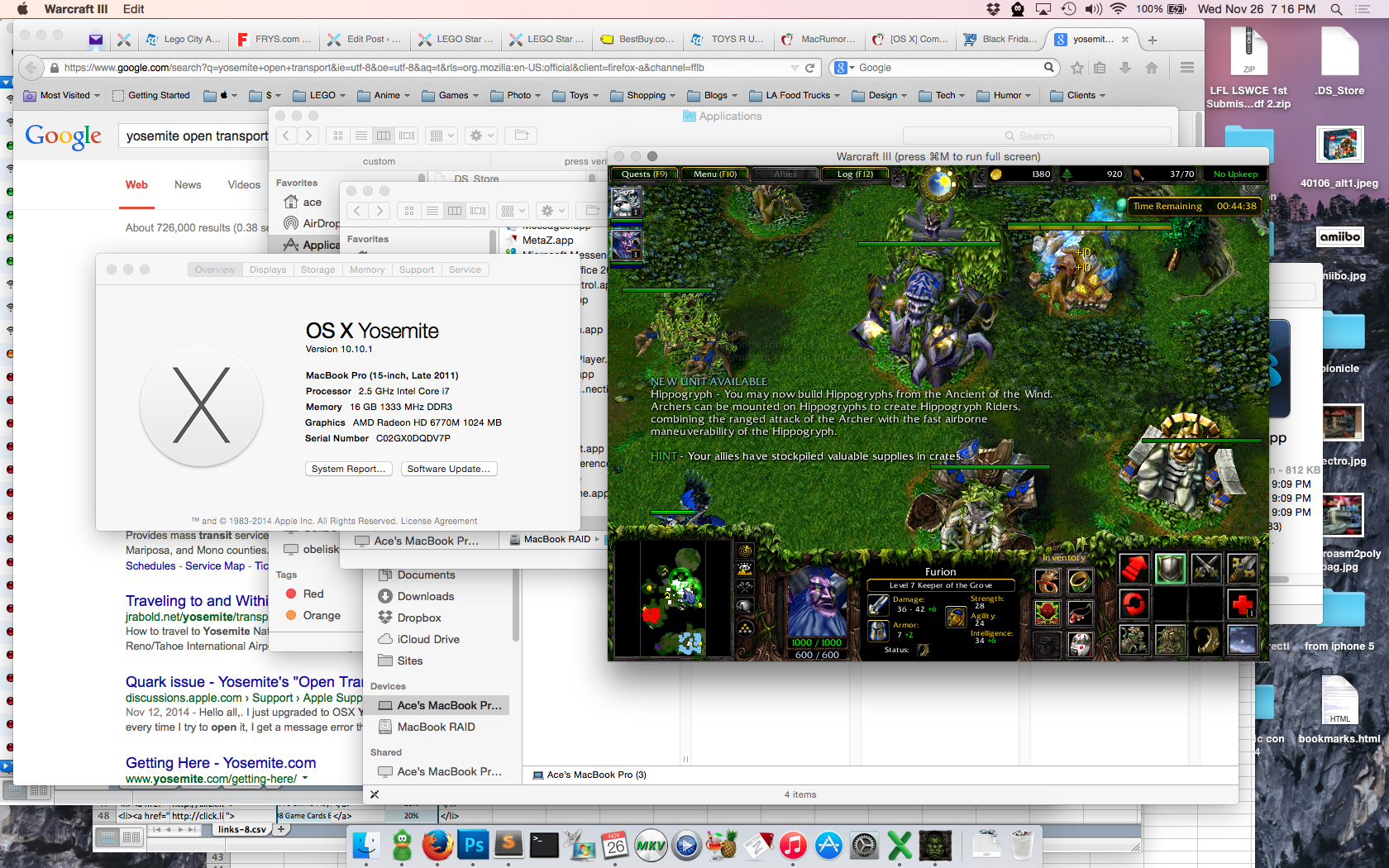Open the Edit menu in the menu bar

coord(134,9)
